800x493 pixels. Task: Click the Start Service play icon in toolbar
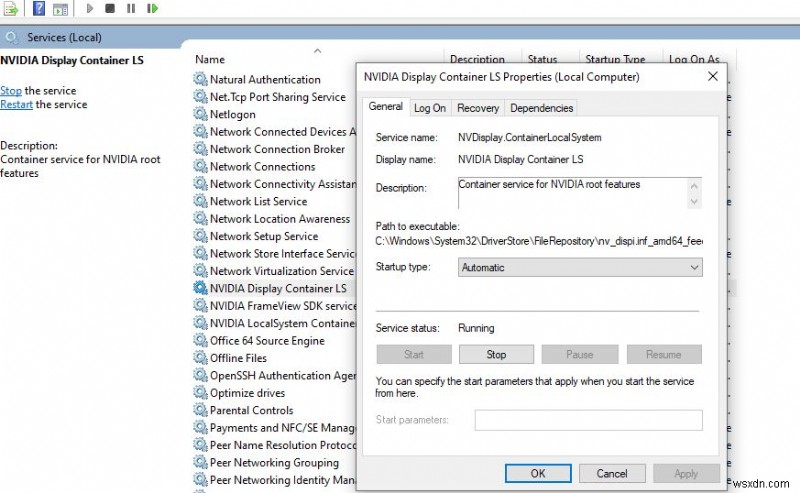tap(90, 8)
